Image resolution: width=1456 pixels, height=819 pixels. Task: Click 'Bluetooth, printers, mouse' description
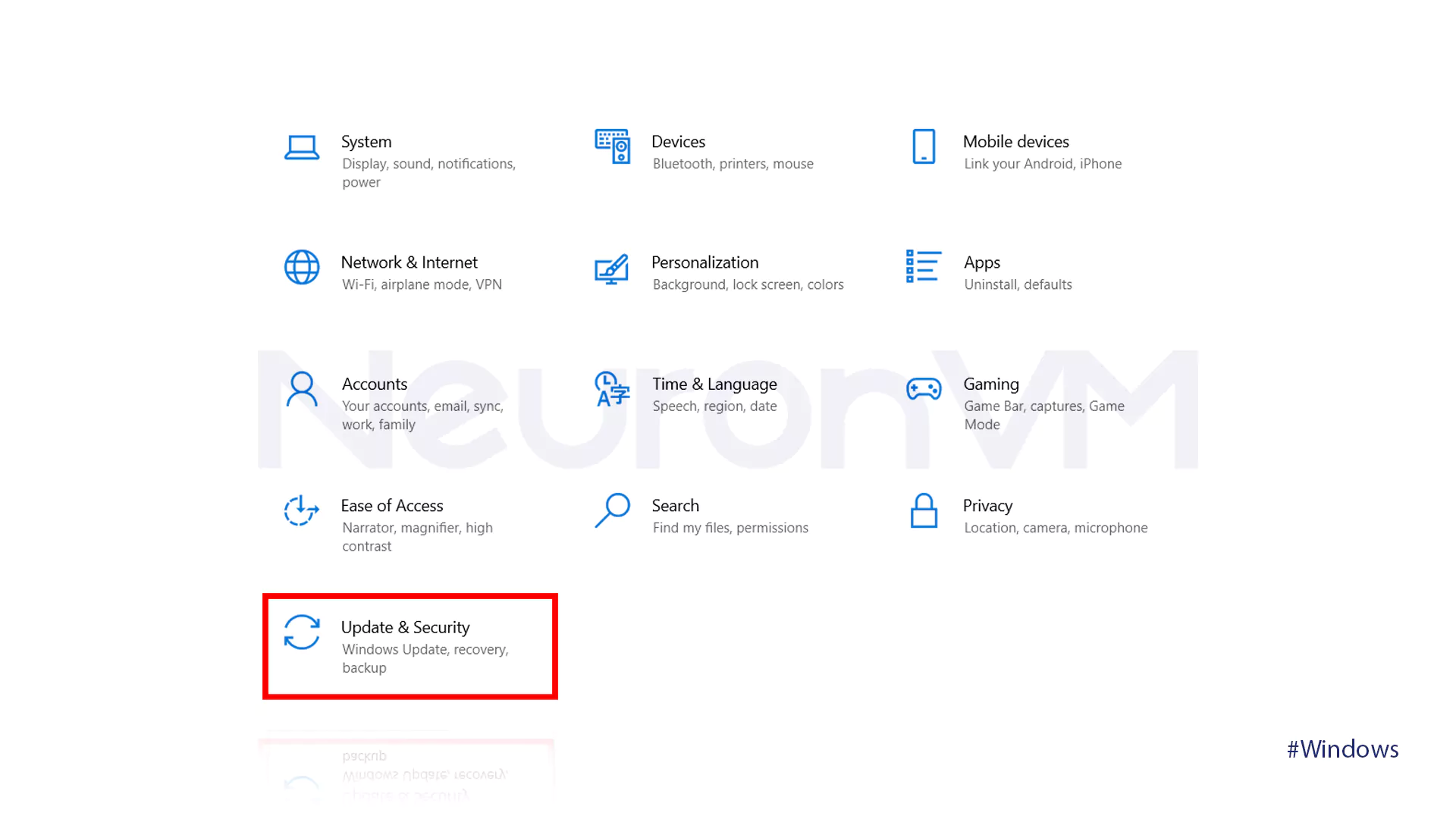[733, 164]
